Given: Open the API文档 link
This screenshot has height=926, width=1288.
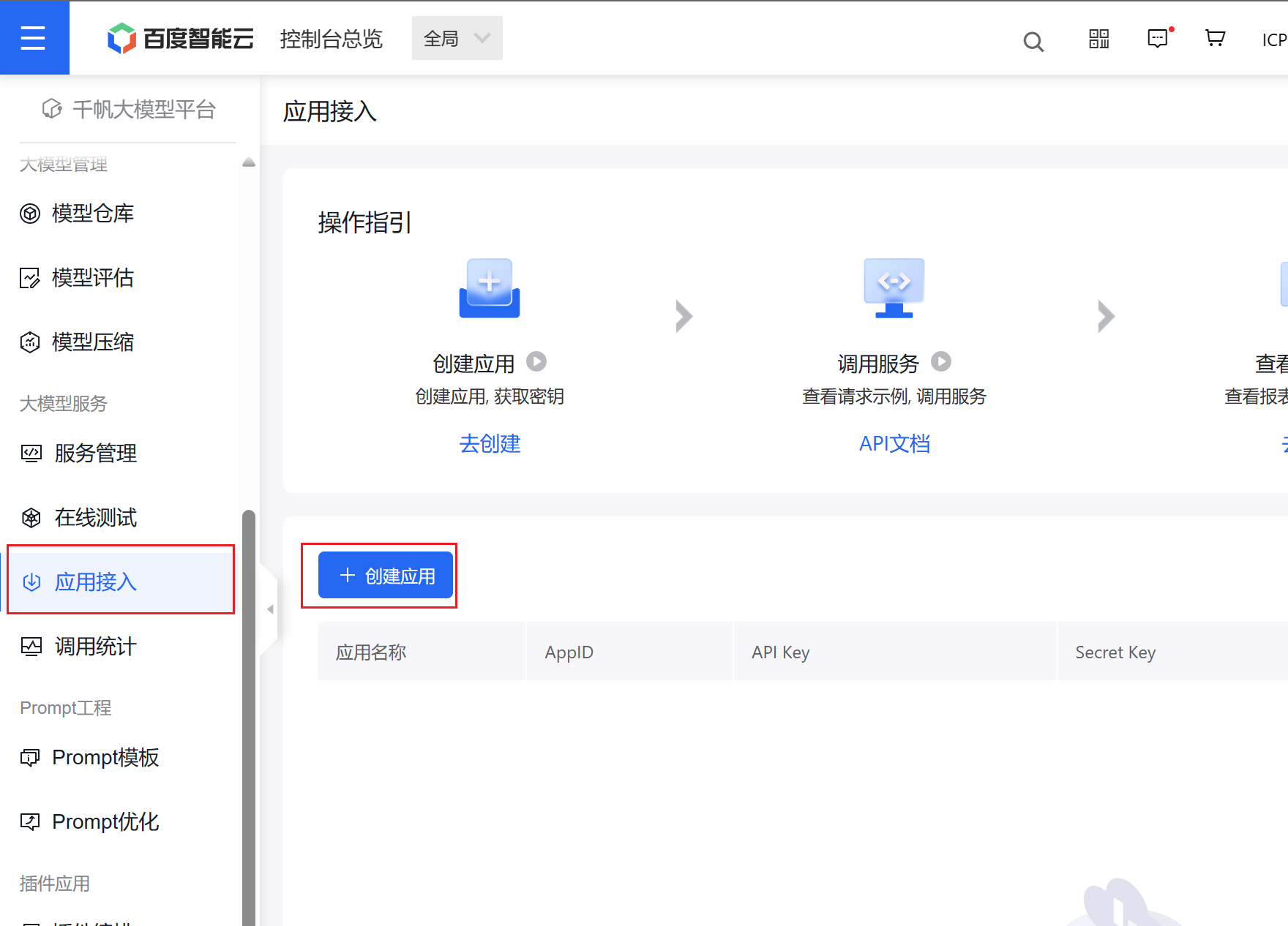Looking at the screenshot, I should (x=894, y=443).
